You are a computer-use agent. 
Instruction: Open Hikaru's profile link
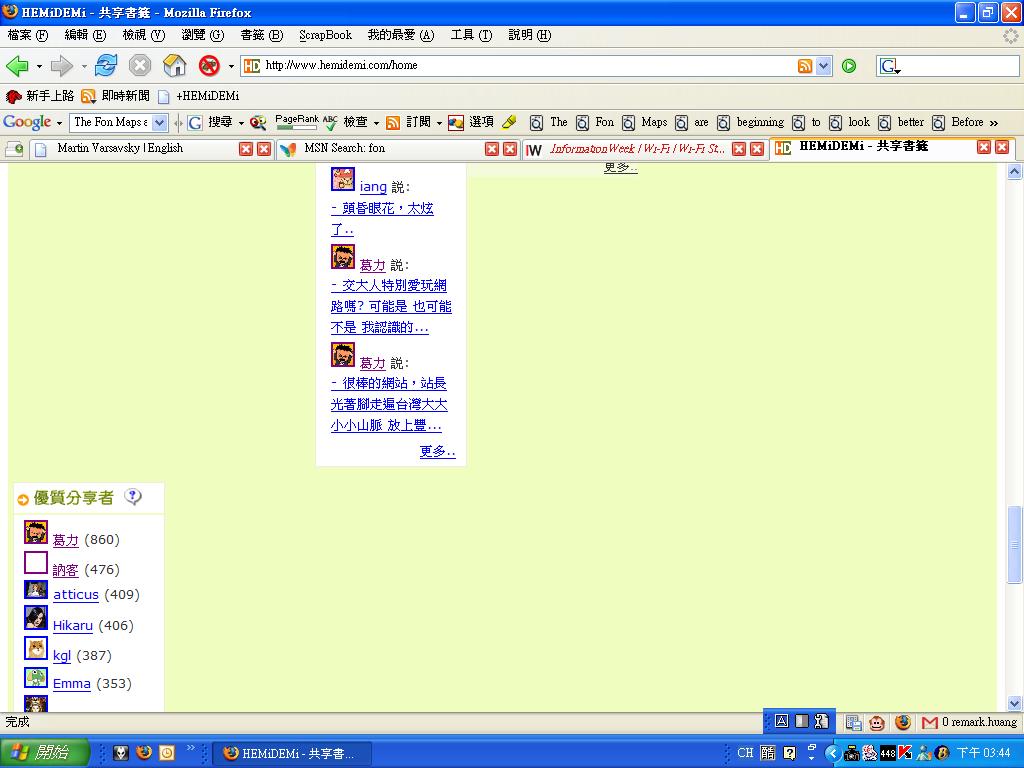pyautogui.click(x=73, y=626)
